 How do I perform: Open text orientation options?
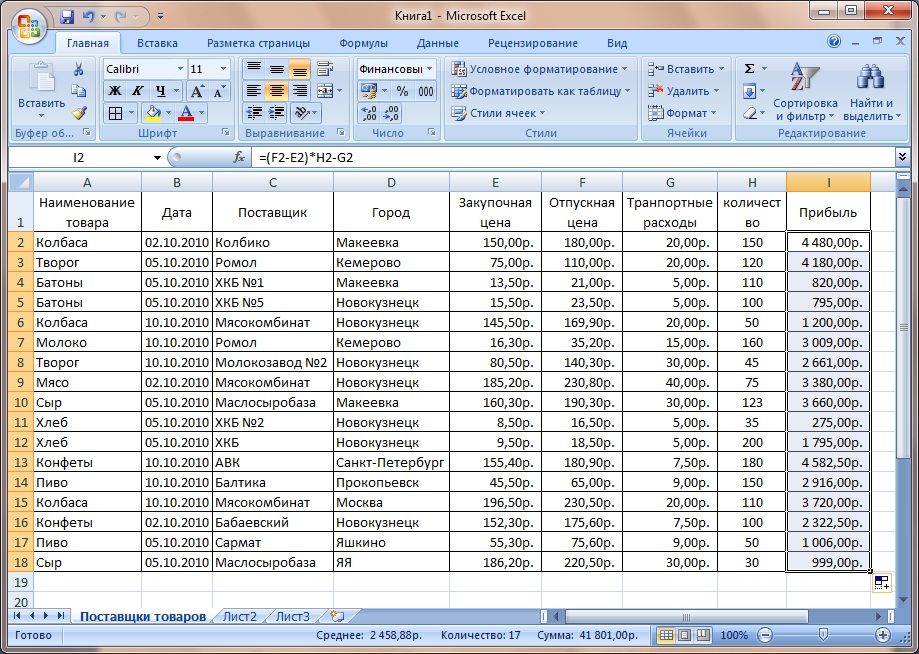pyautogui.click(x=304, y=113)
